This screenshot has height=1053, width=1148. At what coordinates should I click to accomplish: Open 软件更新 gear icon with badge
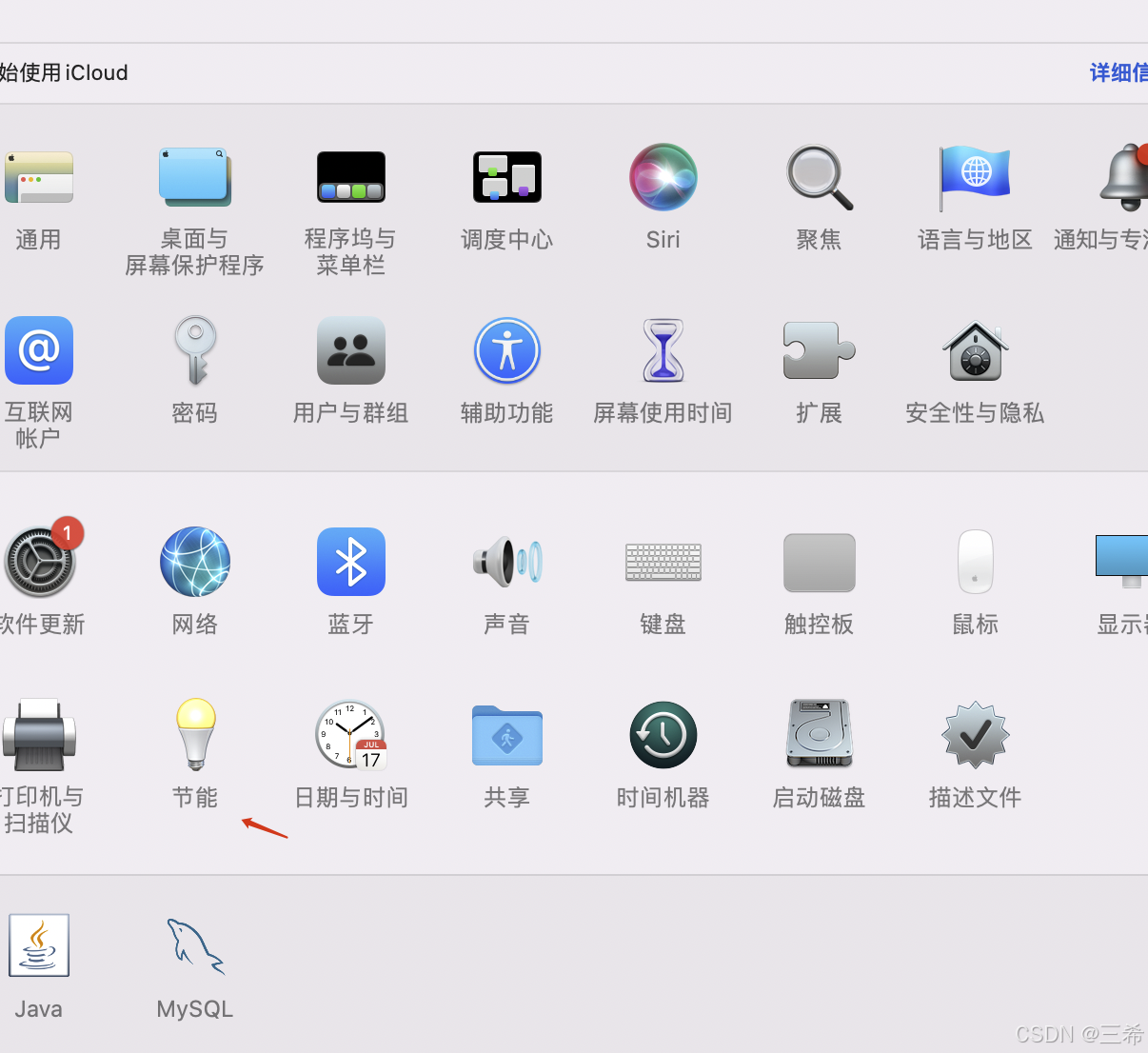click(x=41, y=560)
